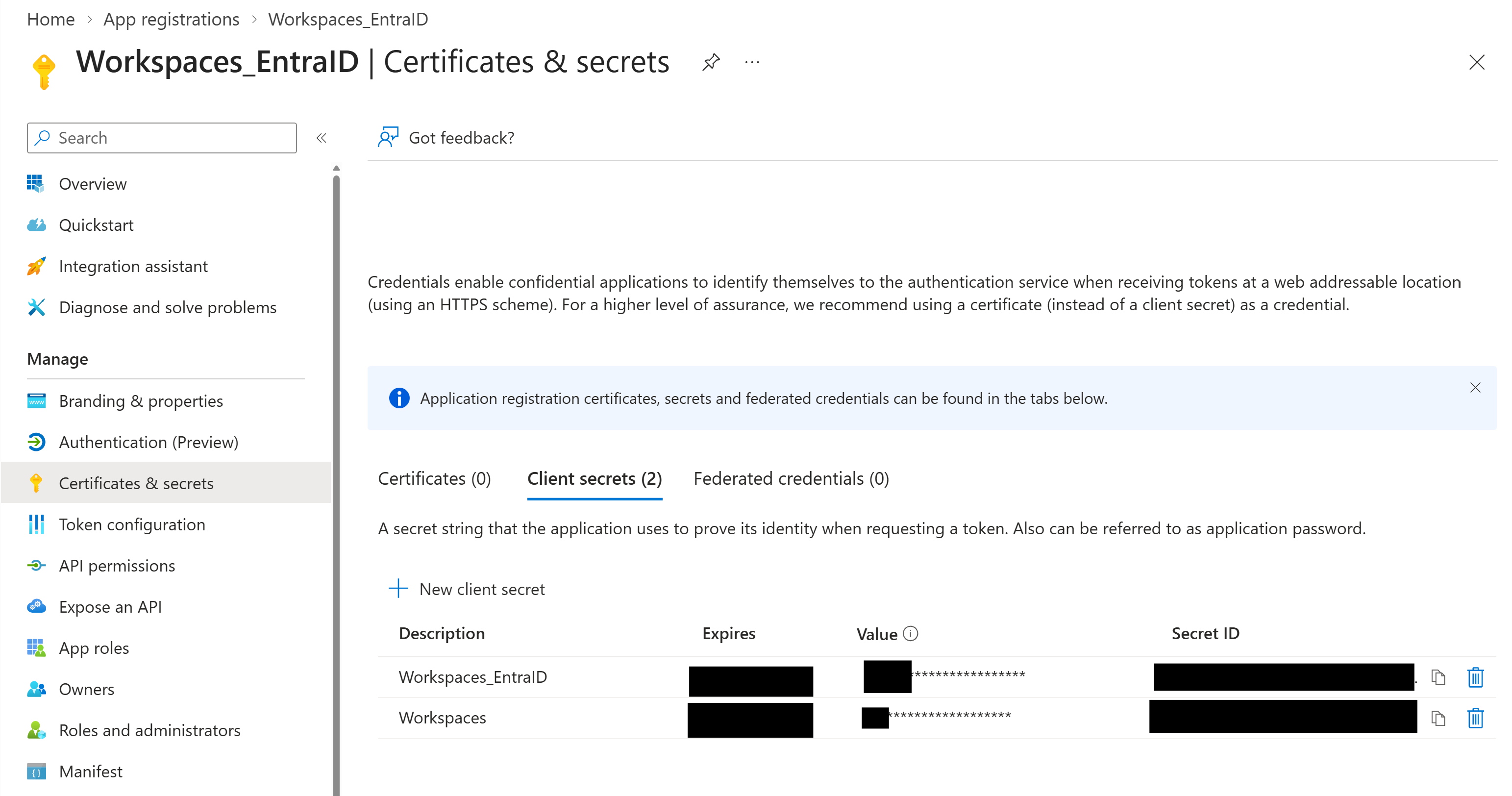
Task: Click the Overview grid icon
Action: (35, 184)
